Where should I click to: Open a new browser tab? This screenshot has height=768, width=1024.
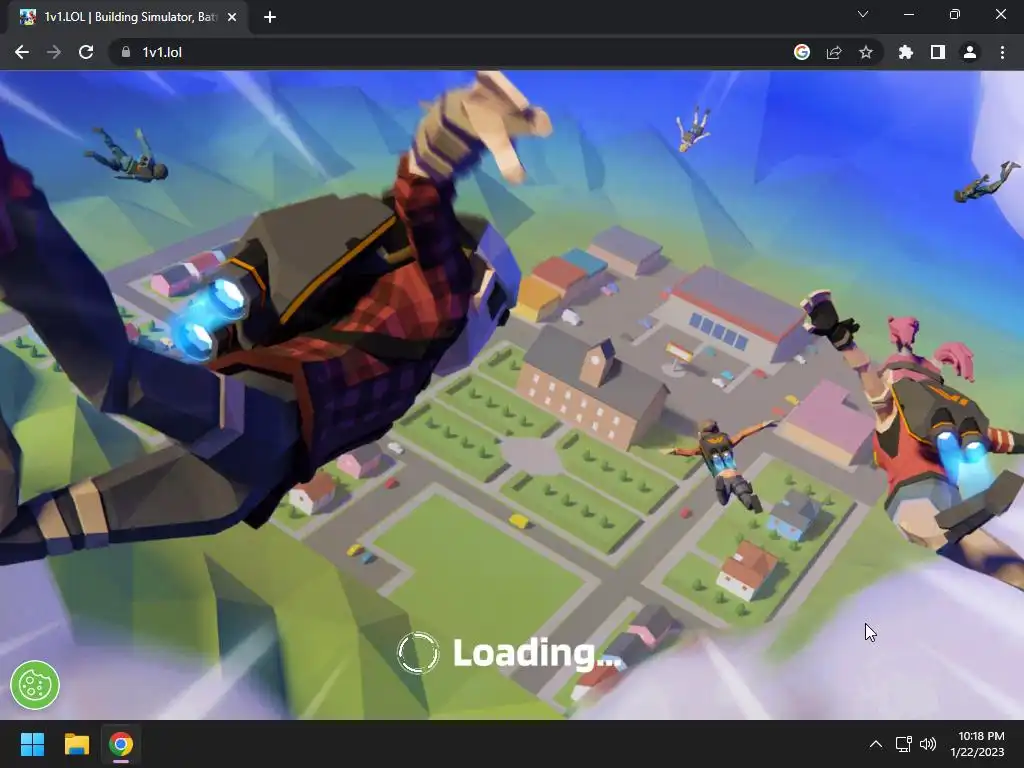(x=270, y=17)
